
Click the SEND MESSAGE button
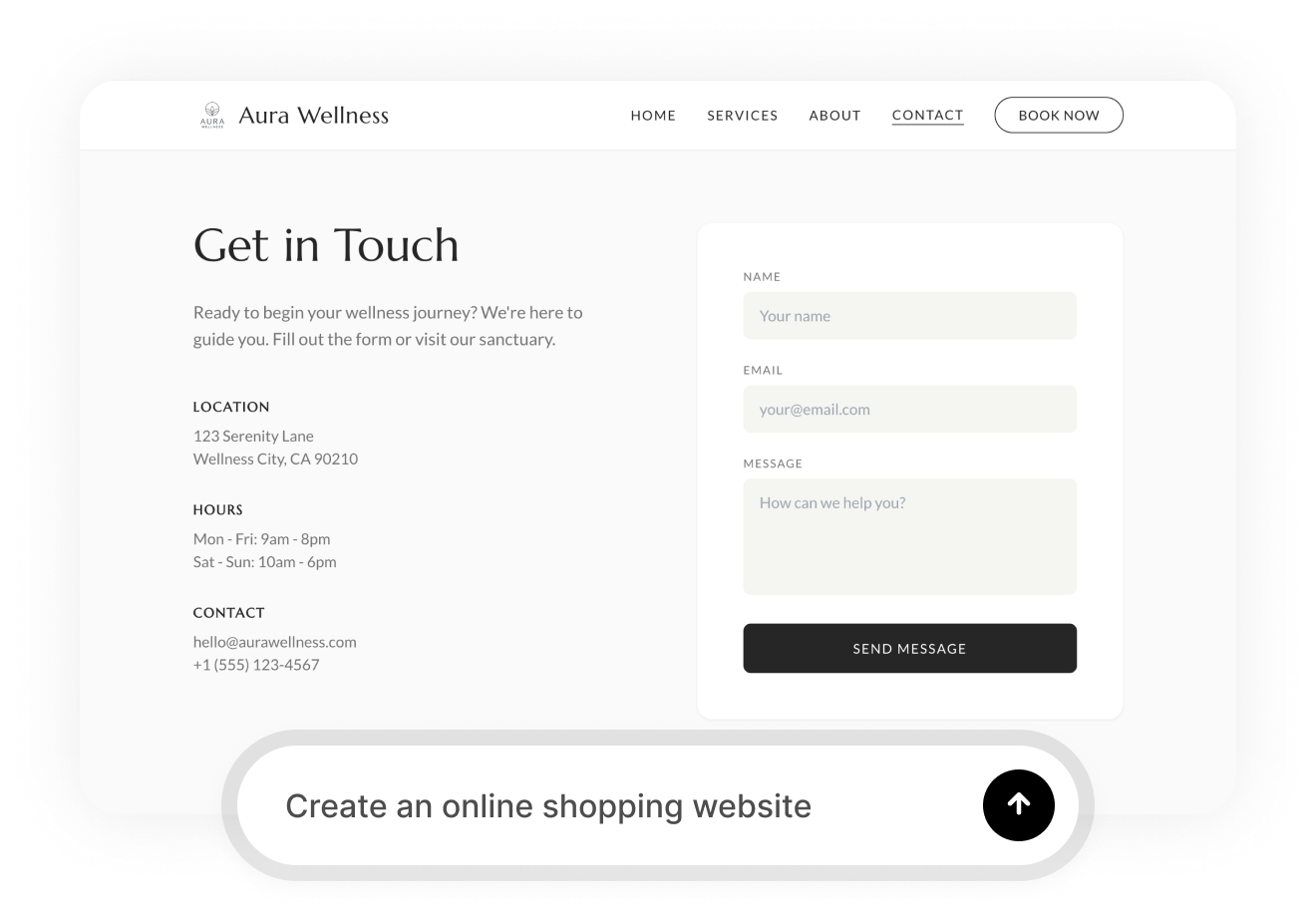[909, 648]
